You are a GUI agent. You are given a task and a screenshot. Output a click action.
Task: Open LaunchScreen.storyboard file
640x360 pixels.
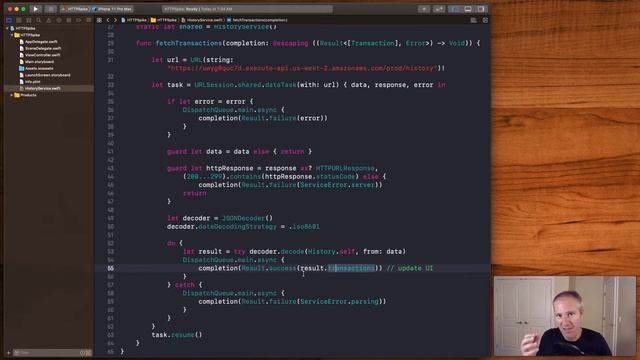coord(47,75)
